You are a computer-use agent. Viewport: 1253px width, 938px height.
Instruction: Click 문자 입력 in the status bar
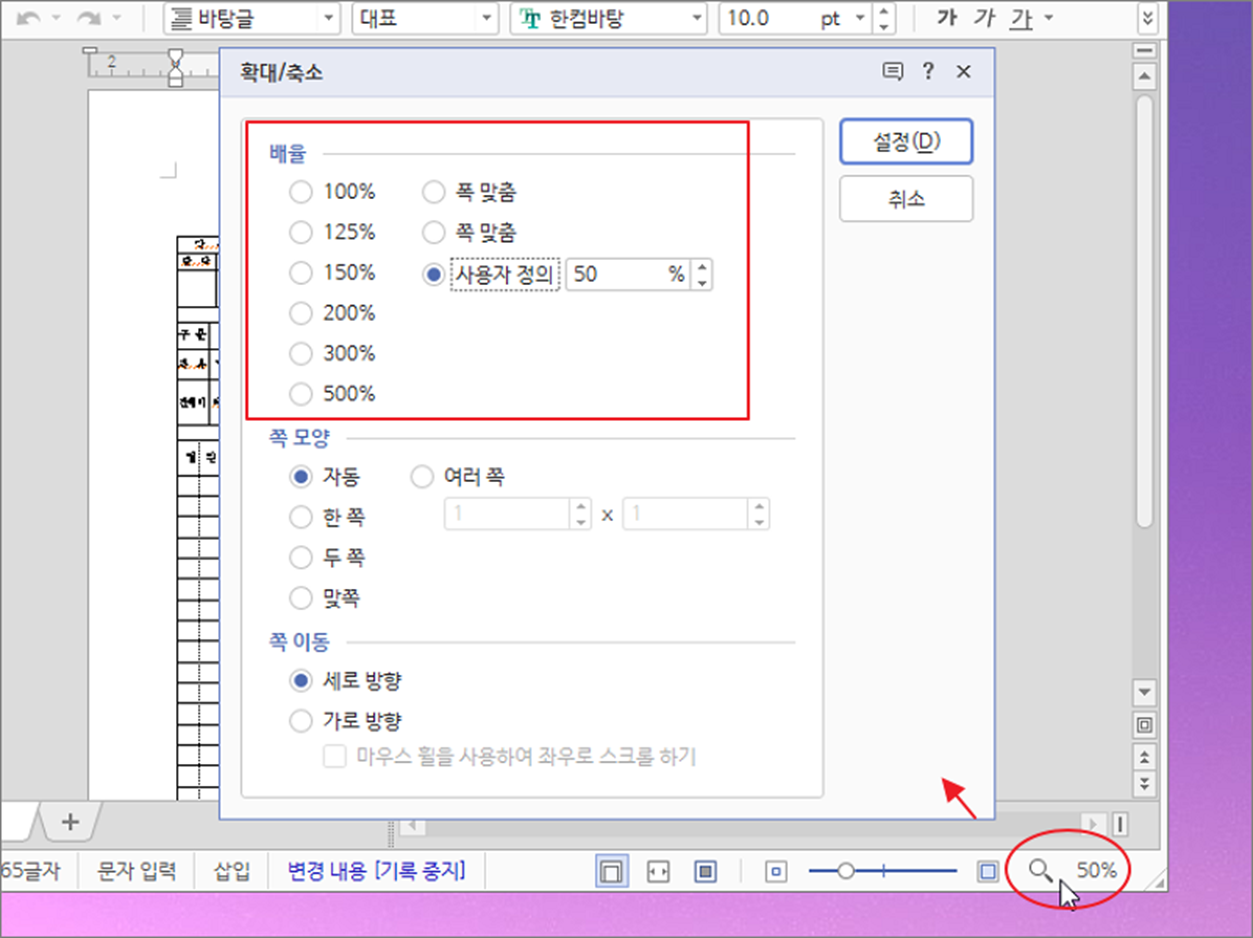coord(136,871)
